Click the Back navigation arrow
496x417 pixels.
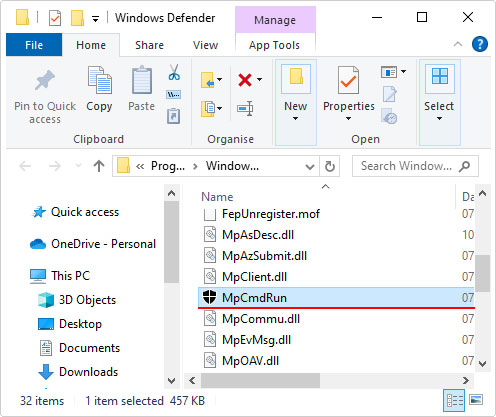click(x=25, y=166)
